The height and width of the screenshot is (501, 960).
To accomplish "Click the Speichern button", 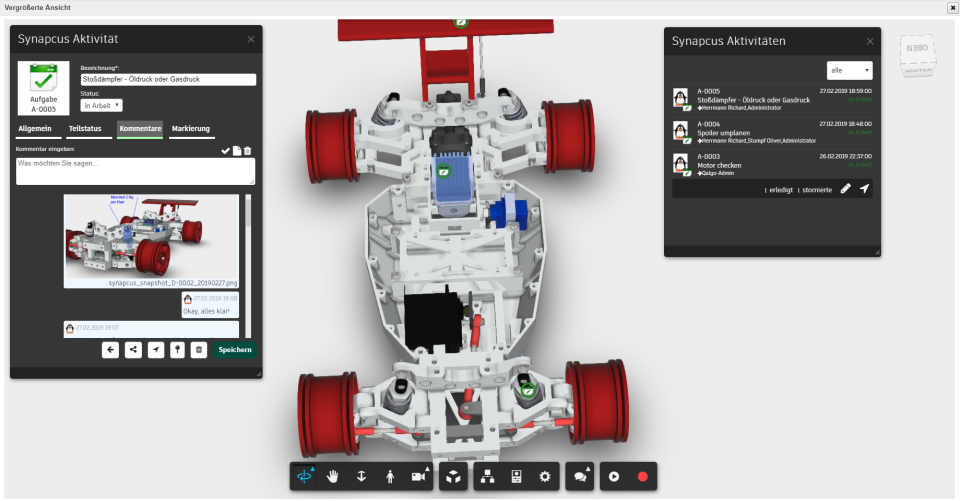I will [235, 350].
